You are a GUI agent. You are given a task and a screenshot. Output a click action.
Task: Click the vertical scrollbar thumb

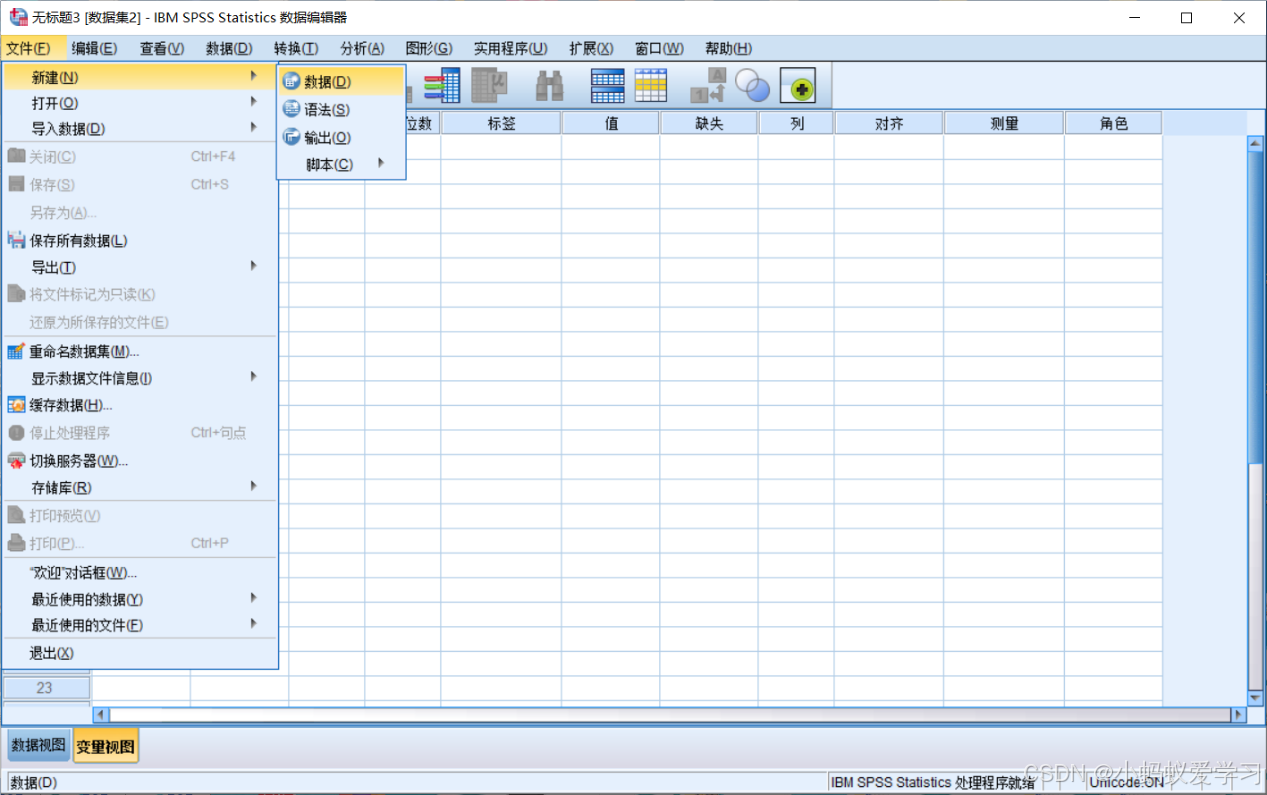tap(1256, 307)
